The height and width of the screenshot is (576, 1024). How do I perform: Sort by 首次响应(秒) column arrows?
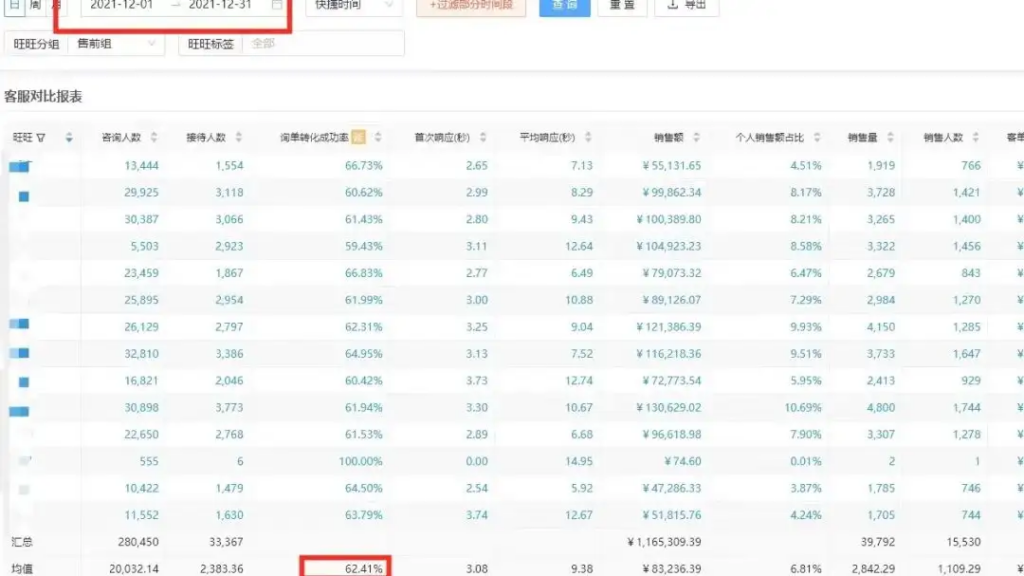[483, 137]
